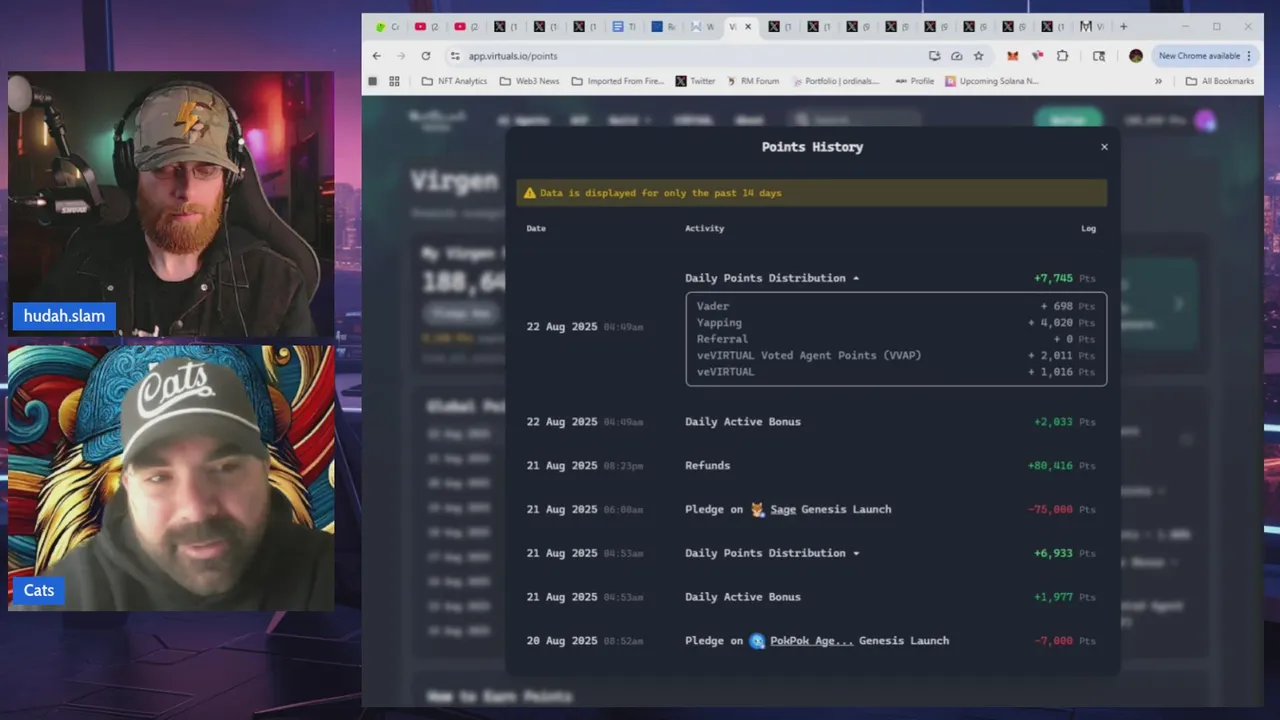The image size is (1280, 720).
Task: Select the Referral points row
Action: (896, 339)
